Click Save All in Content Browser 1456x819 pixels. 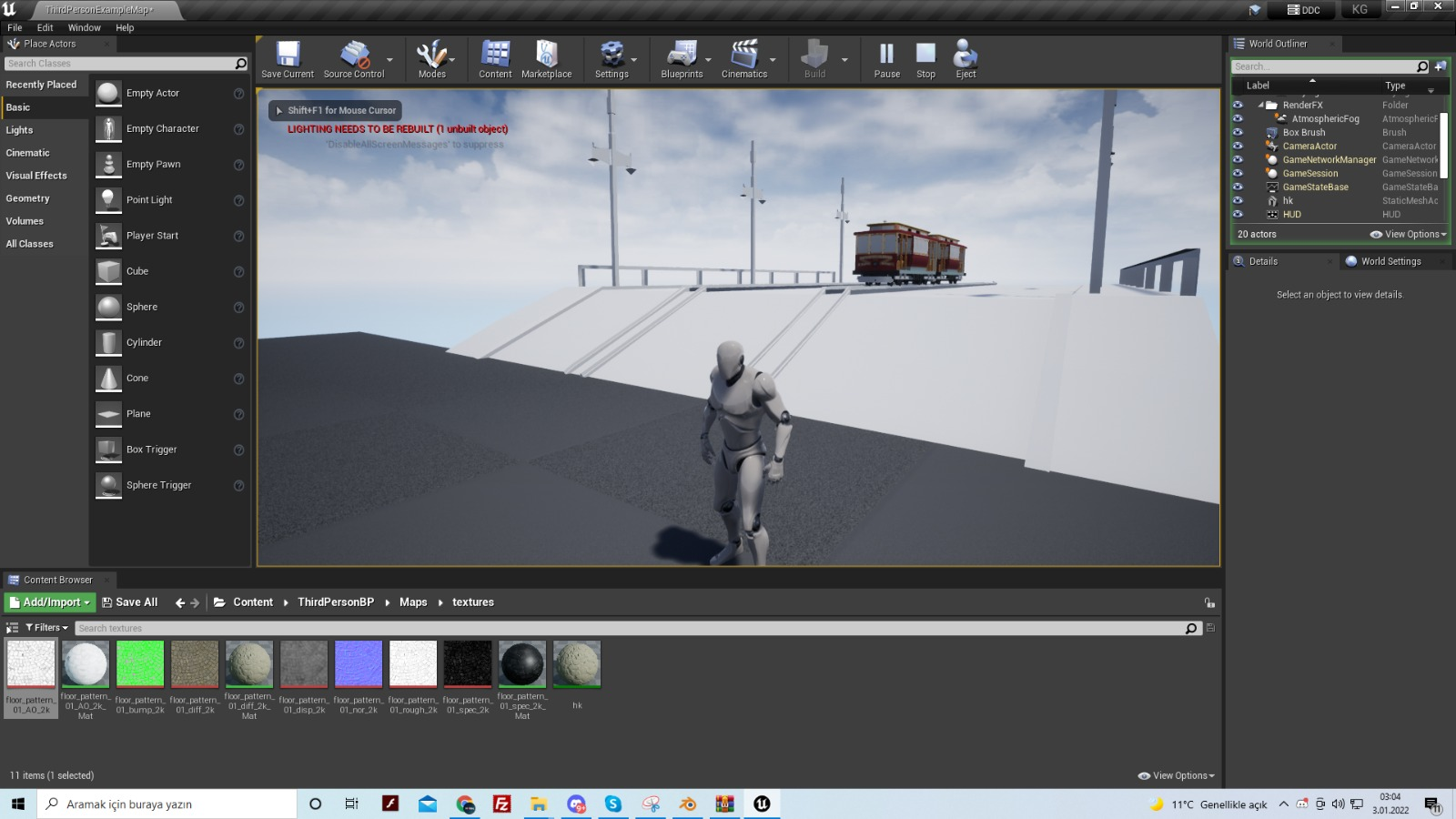(129, 602)
